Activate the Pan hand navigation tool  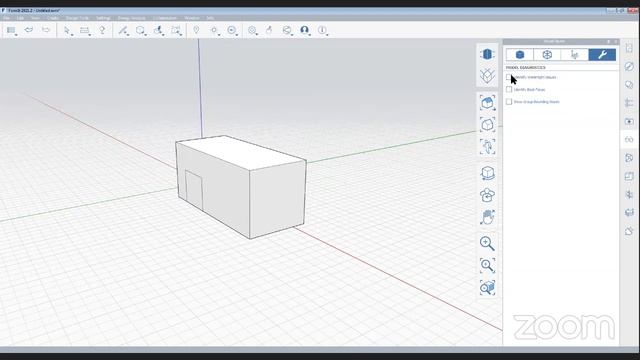[x=487, y=217]
